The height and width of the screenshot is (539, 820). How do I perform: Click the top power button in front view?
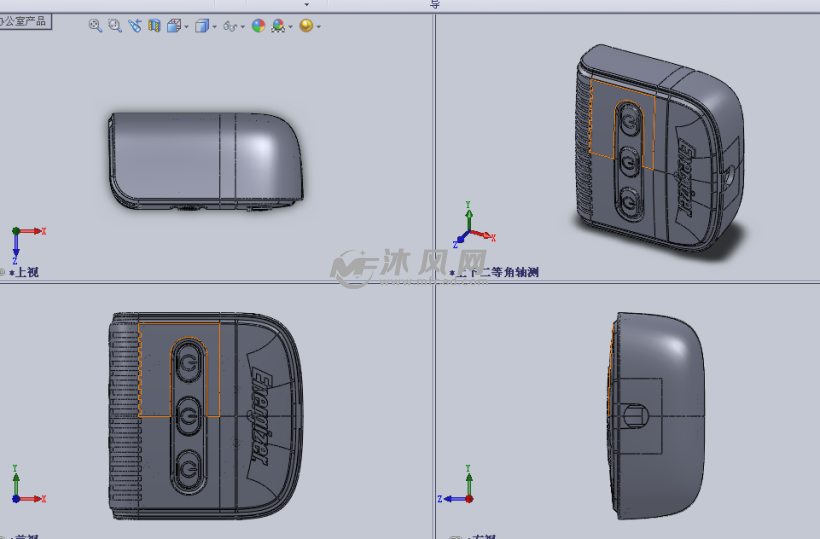click(188, 362)
